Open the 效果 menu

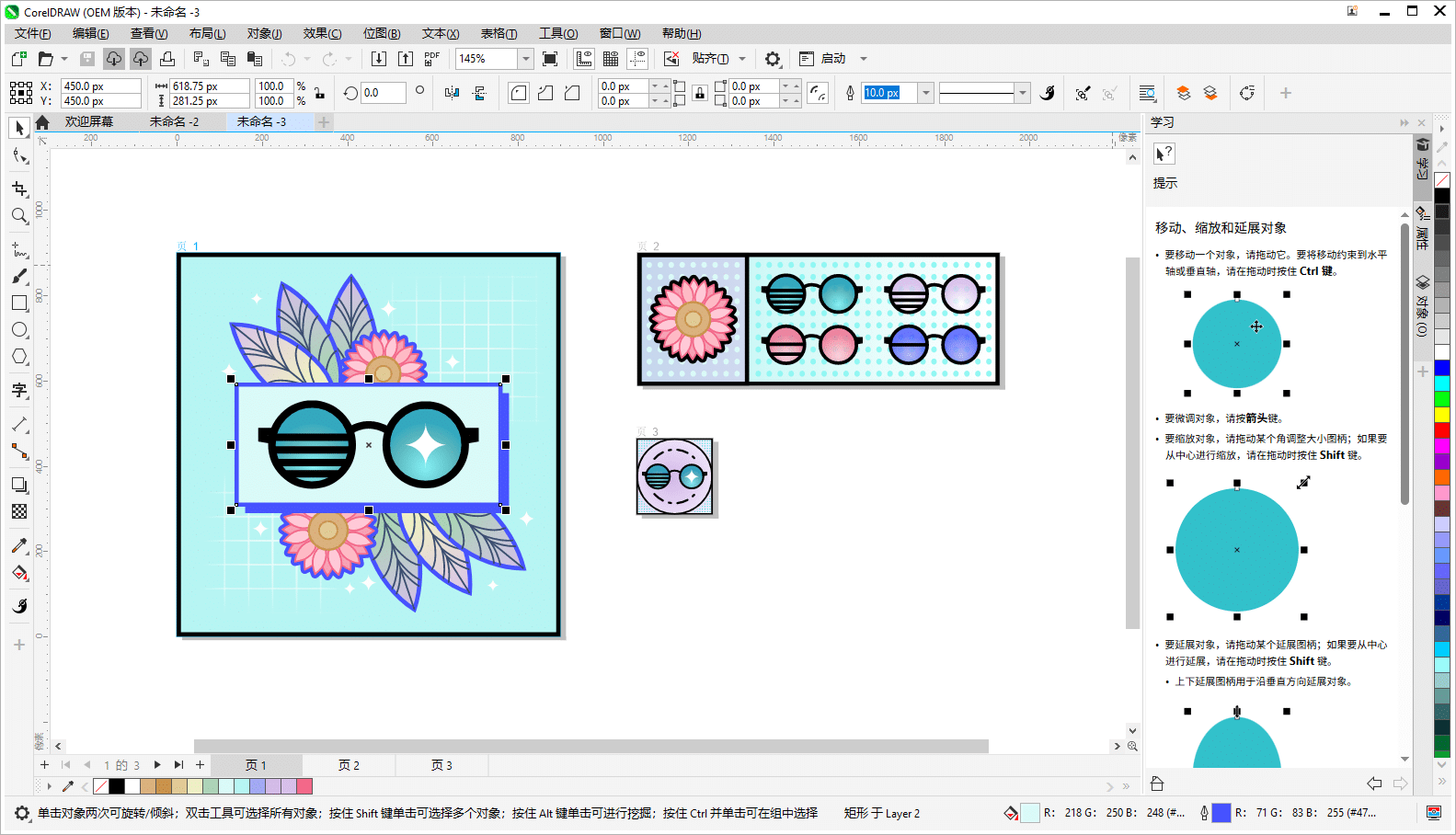tap(322, 33)
